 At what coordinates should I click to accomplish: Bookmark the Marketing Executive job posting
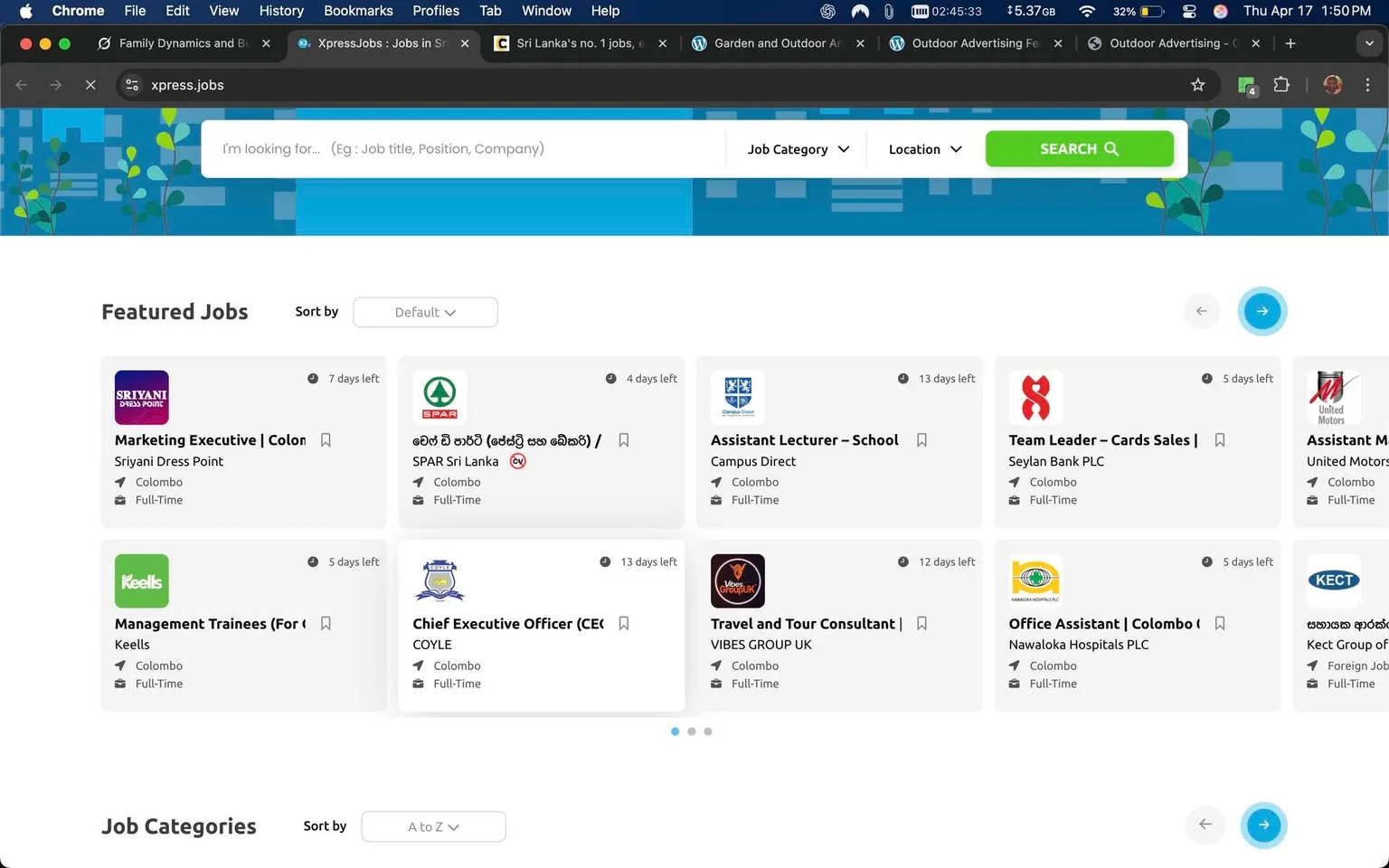tap(326, 440)
